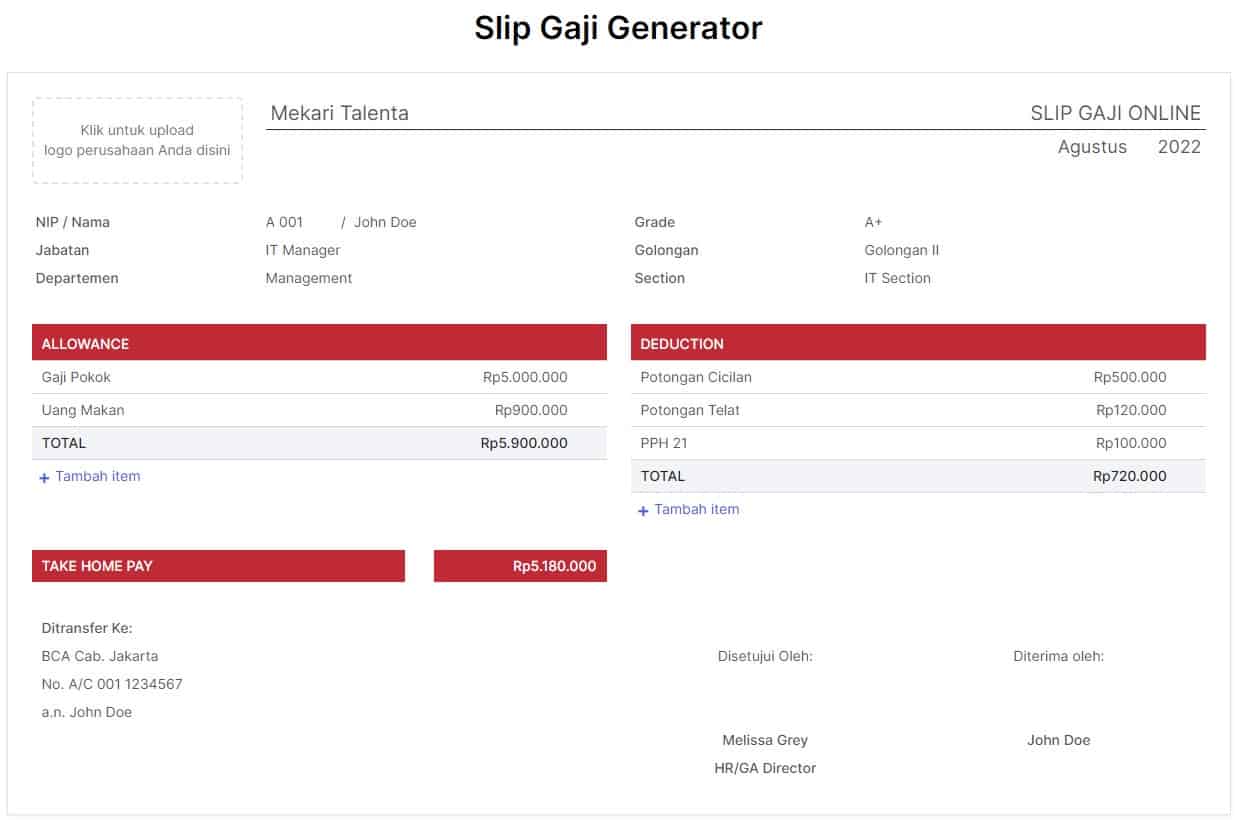Edit Gaji Pokok amount Rp5.000.000
The width and height of the screenshot is (1238, 820).
pos(525,377)
